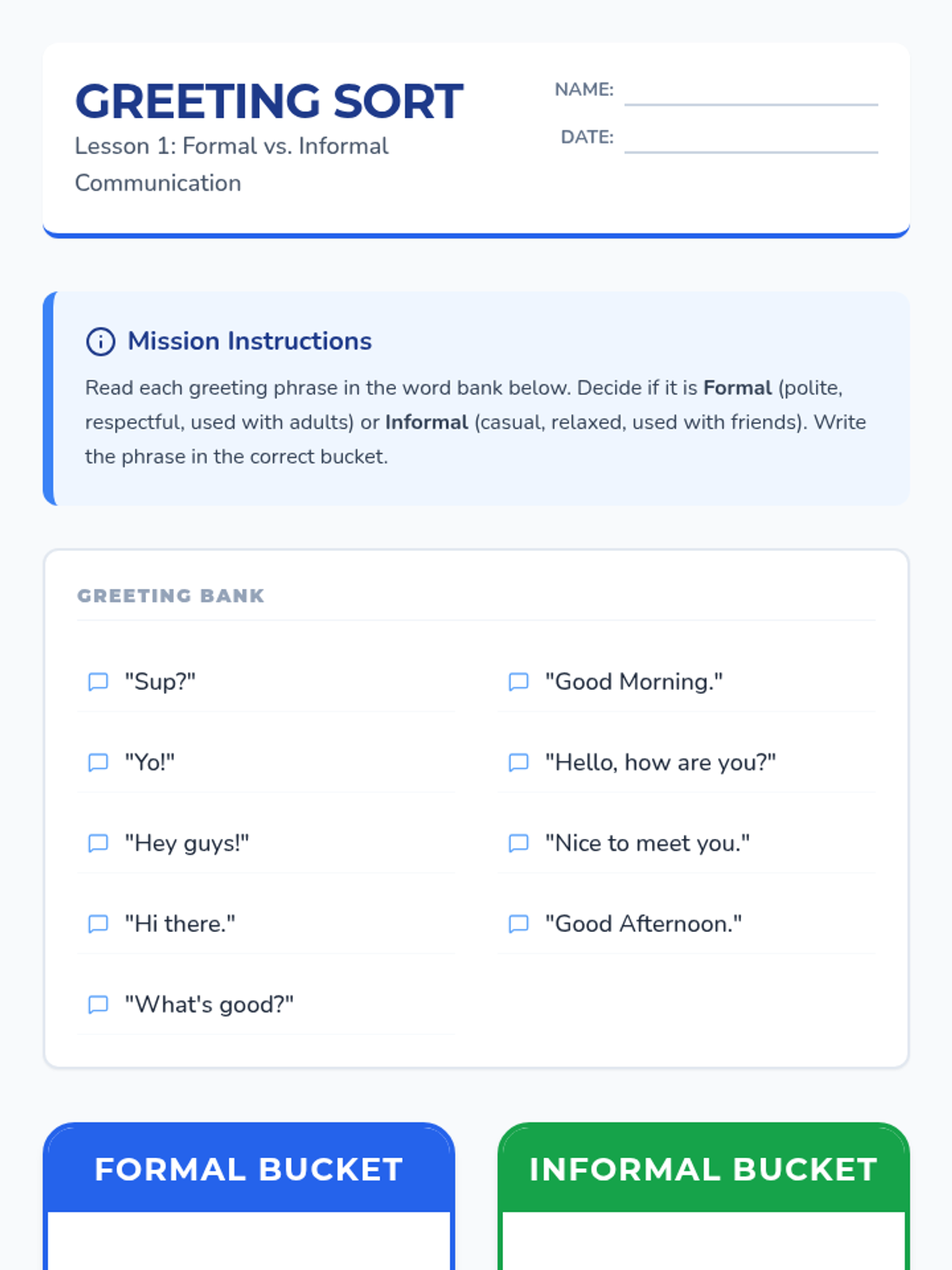Click the Greeting Bank heading
Screen dimensions: 952x1270
click(x=171, y=596)
